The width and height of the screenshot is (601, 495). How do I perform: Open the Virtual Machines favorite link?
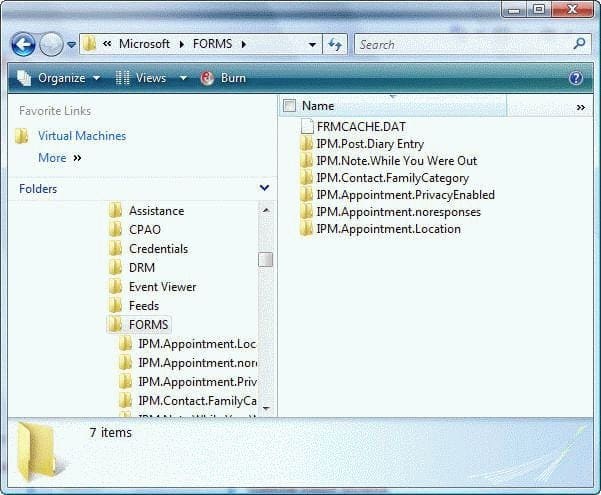82,136
